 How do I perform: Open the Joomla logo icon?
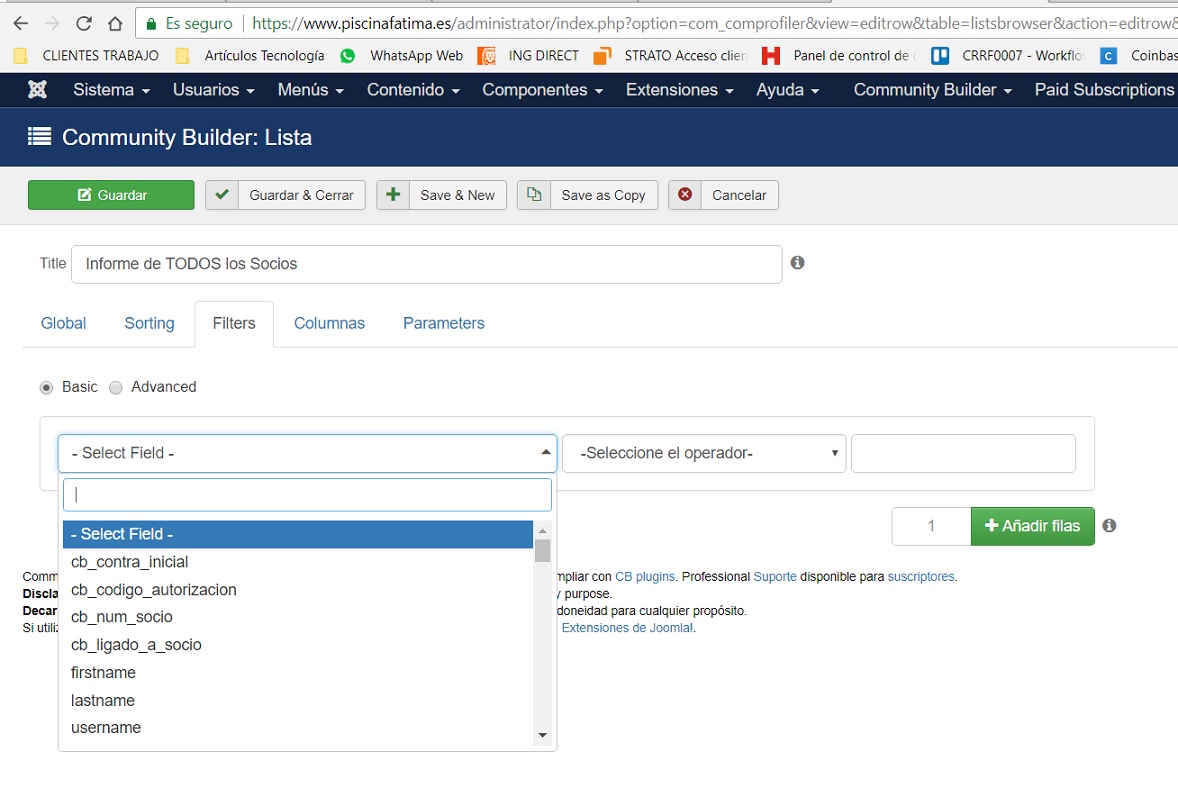coord(37,89)
